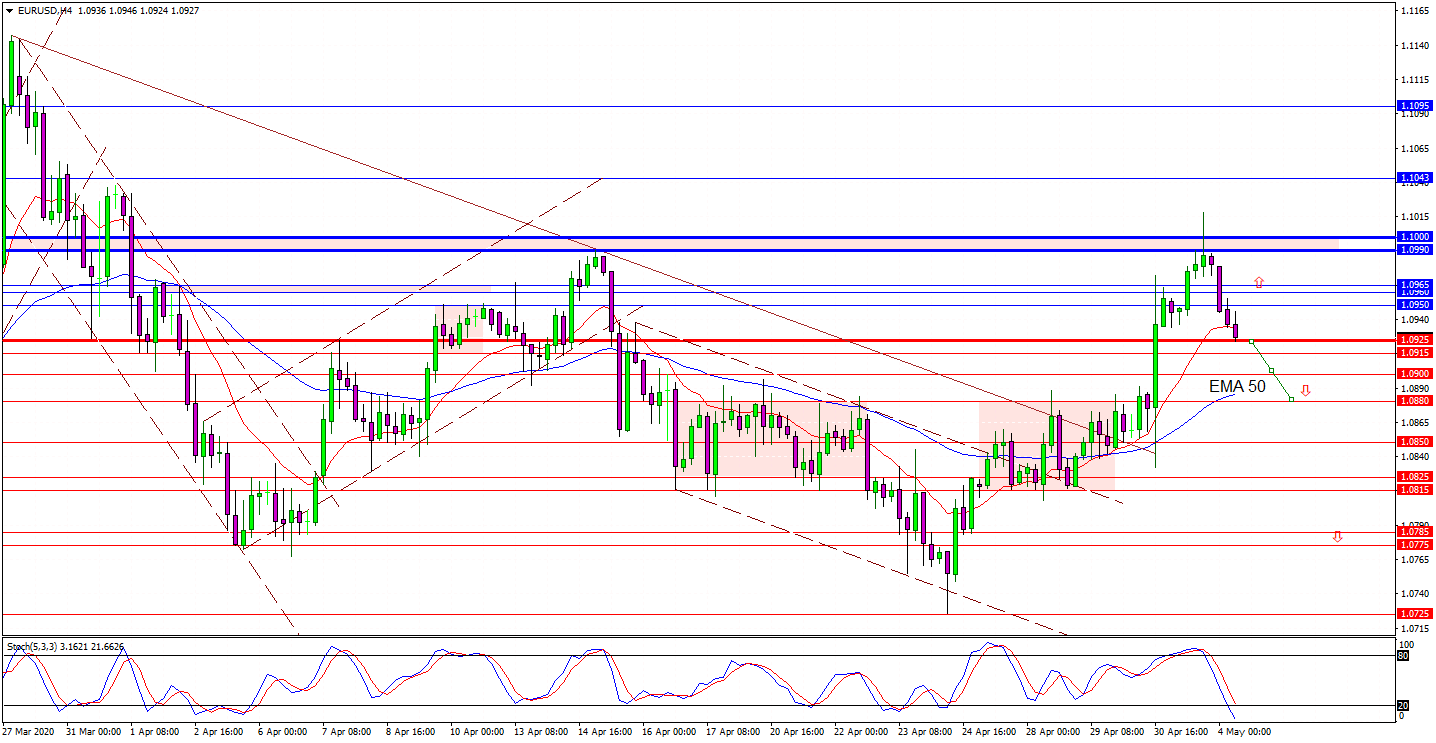The height and width of the screenshot is (743, 1436).
Task: Select the 1.0825 red price label
Action: click(x=1414, y=477)
